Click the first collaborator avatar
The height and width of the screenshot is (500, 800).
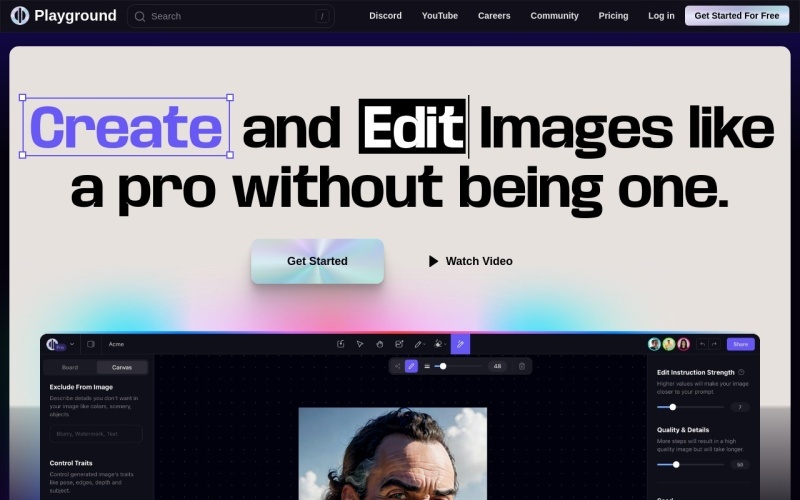[x=654, y=344]
